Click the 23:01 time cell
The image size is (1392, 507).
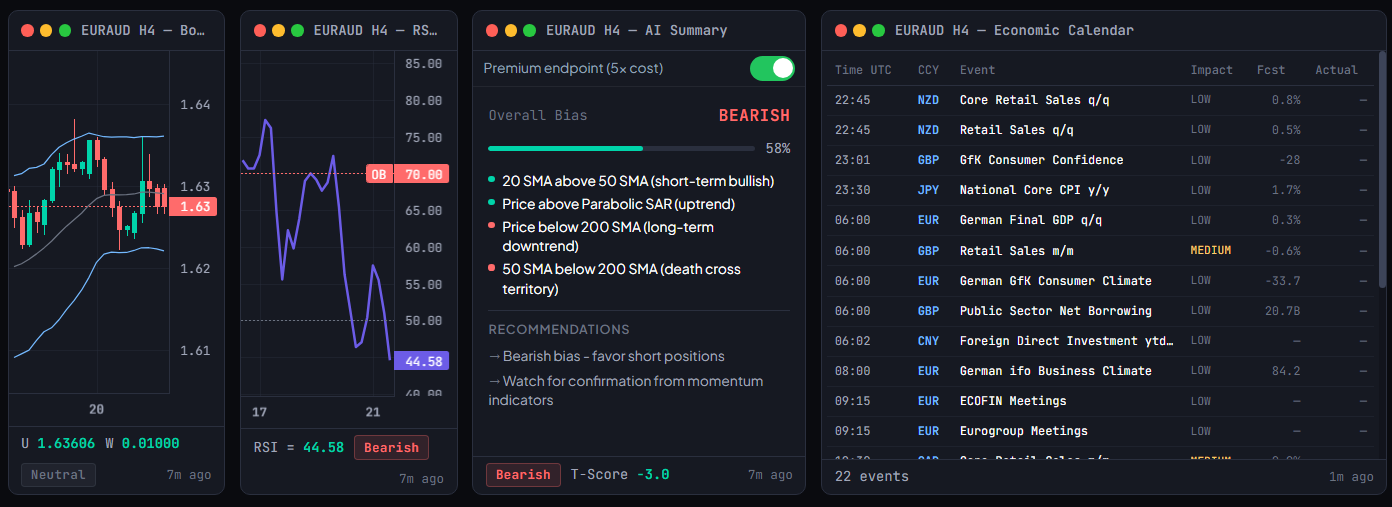click(852, 160)
